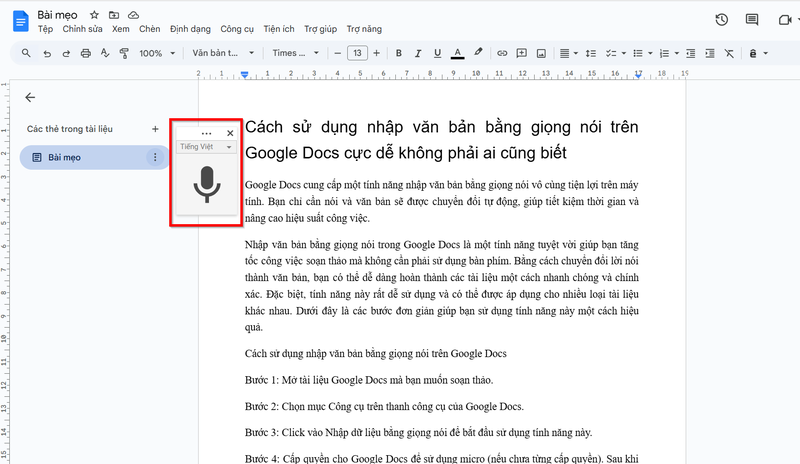The height and width of the screenshot is (464, 800).
Task: Open the highlight color pen
Action: tap(478, 52)
